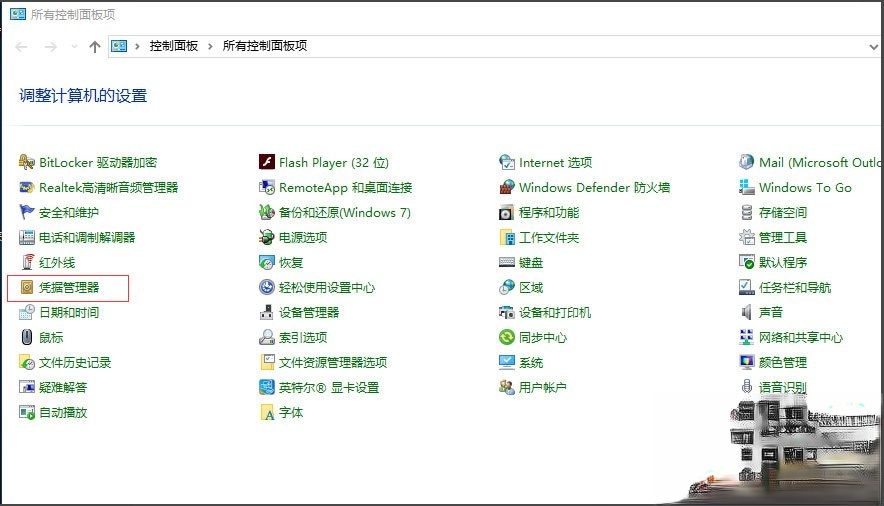
Task: Click the 网络和共享中心 link text
Action: pos(801,338)
